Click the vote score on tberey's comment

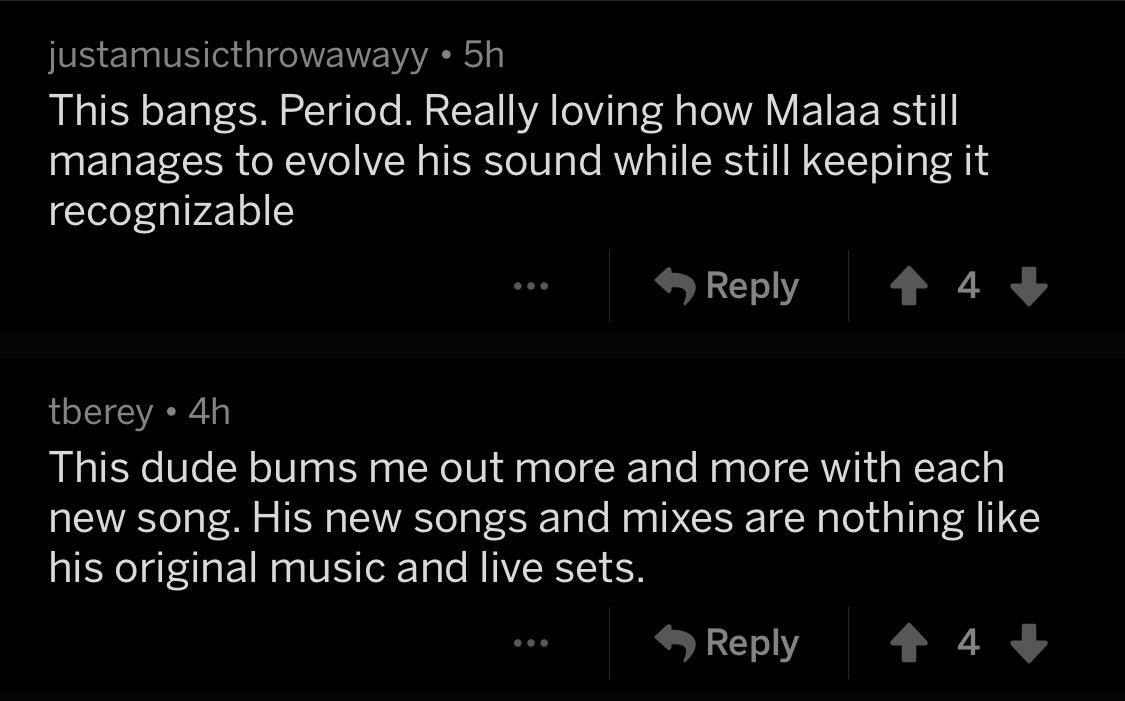tap(968, 643)
